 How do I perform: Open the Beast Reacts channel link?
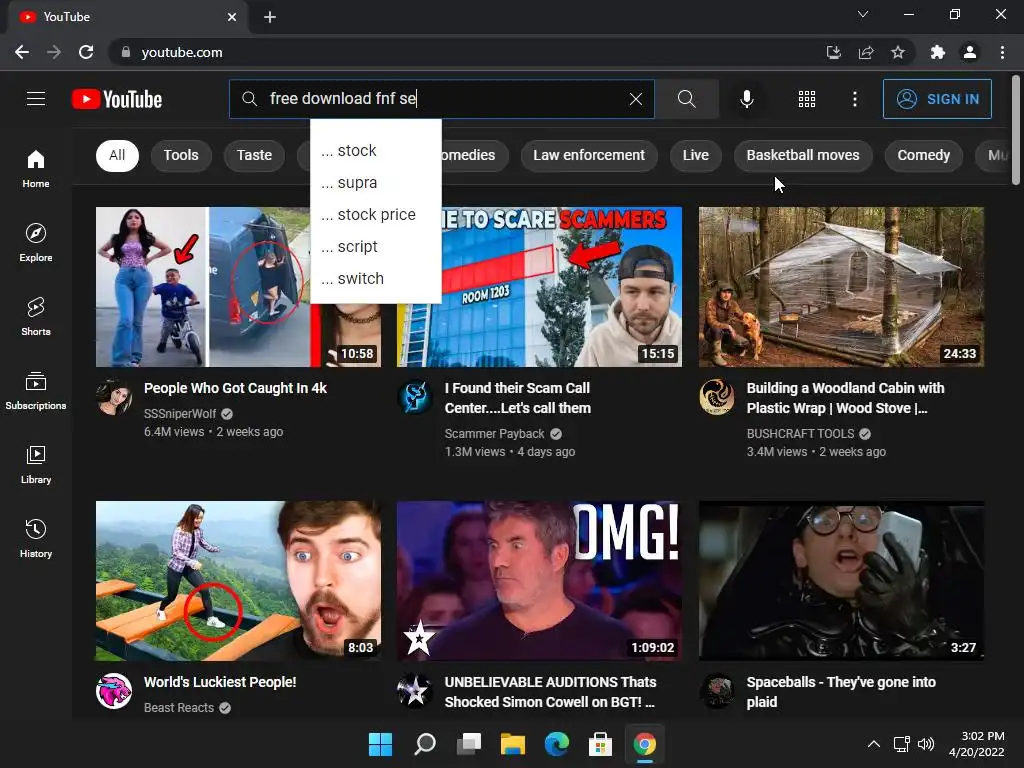179,708
